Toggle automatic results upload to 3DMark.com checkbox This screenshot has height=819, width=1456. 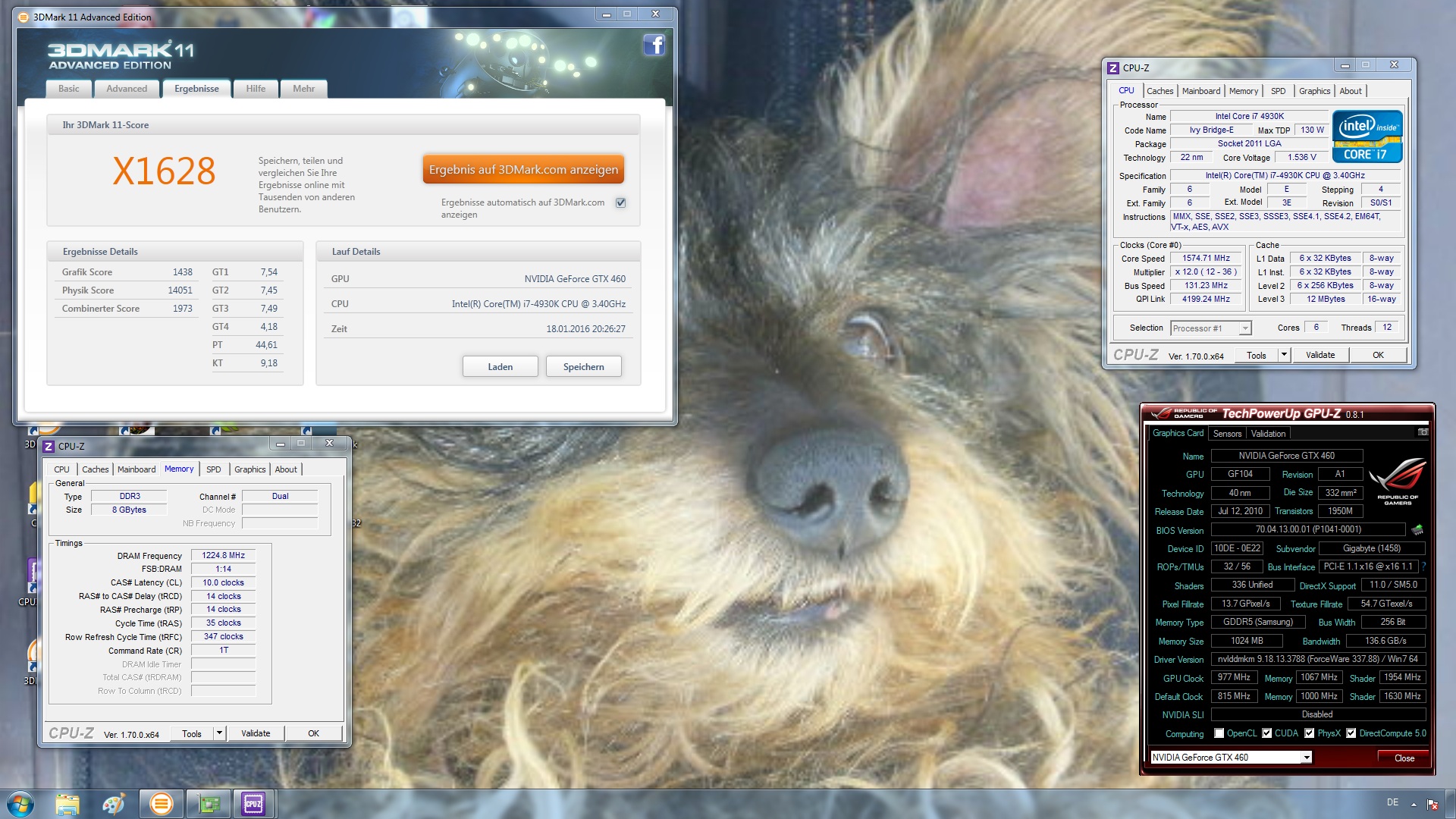620,202
